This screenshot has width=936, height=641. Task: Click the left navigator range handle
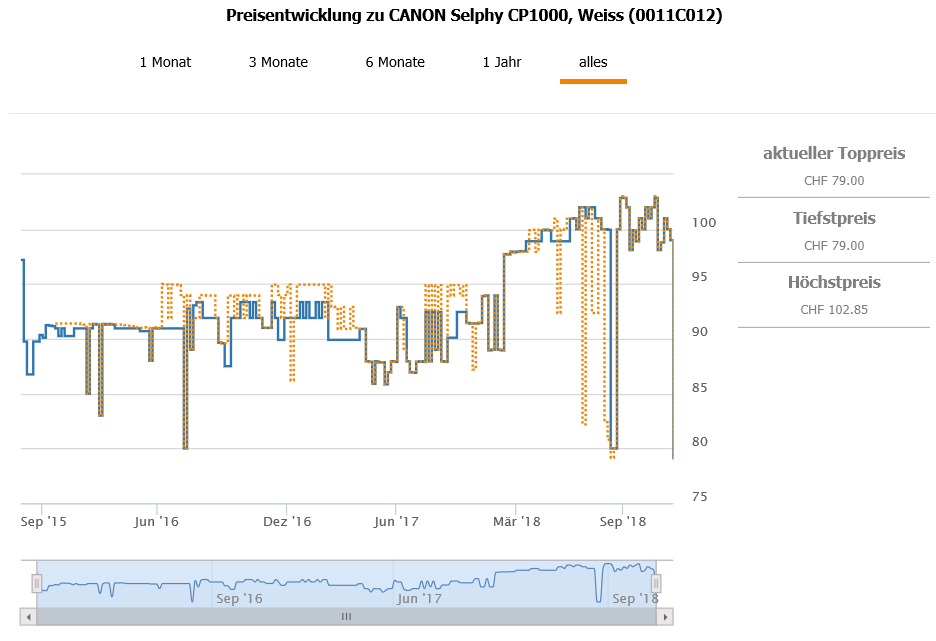37,583
